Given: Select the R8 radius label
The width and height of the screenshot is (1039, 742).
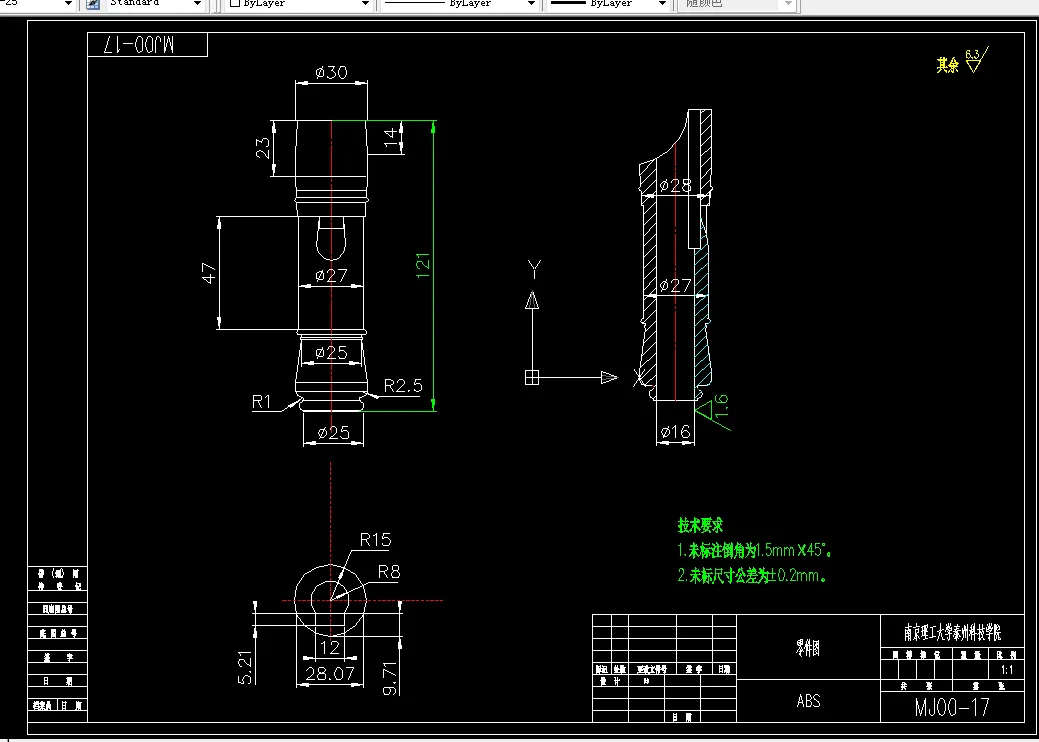Looking at the screenshot, I should 389,572.
